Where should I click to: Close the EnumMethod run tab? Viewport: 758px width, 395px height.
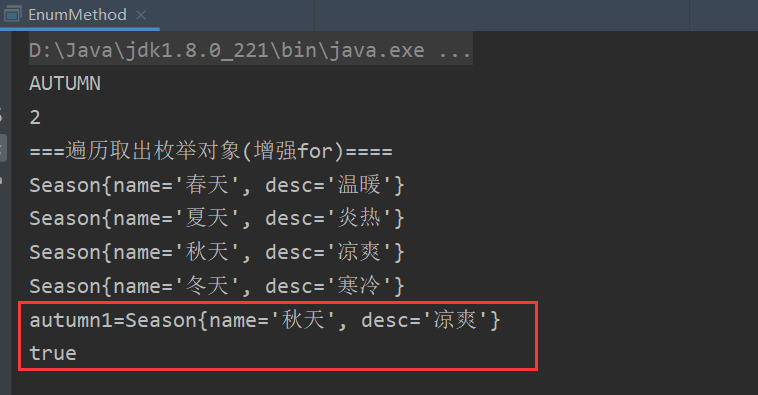[x=141, y=15]
